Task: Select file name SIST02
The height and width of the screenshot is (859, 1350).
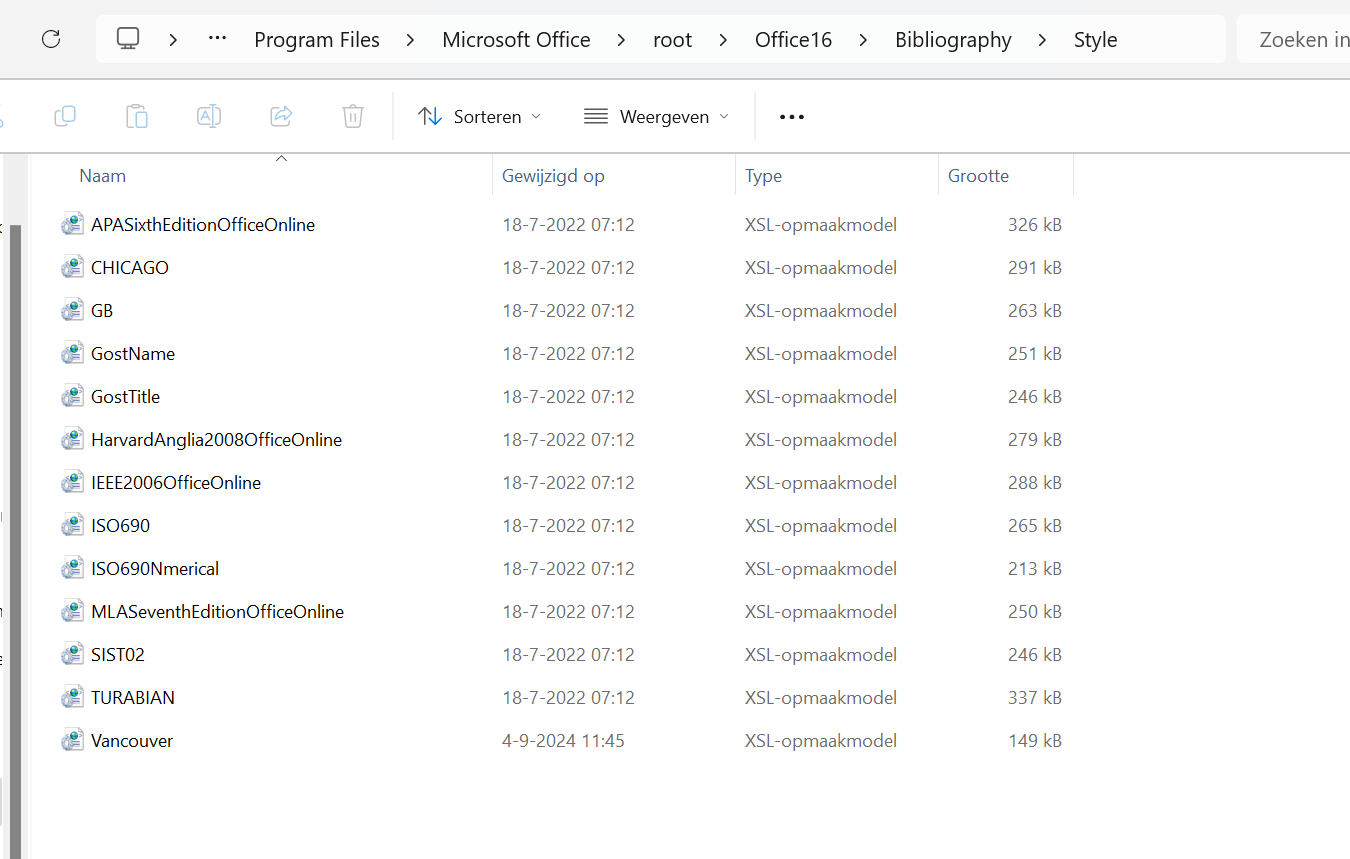Action: (x=118, y=655)
